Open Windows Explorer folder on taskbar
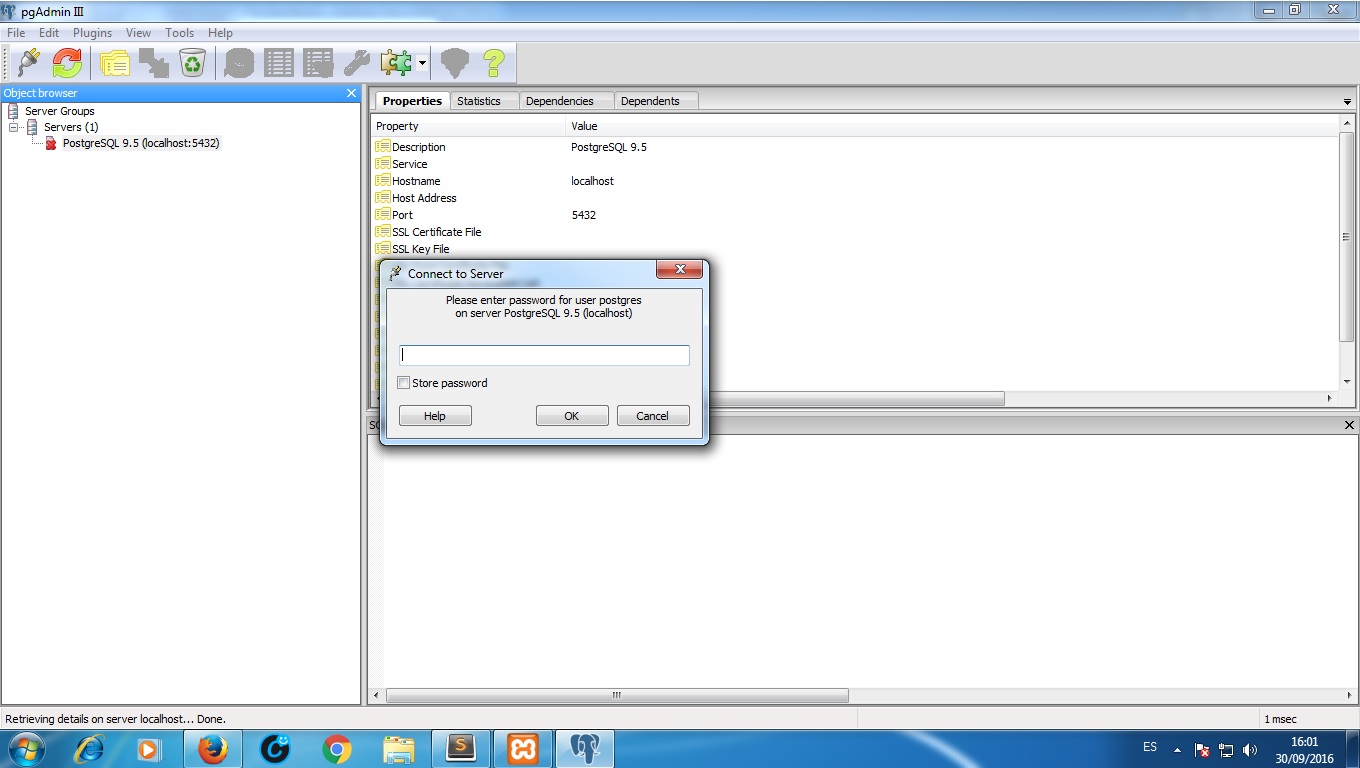 pos(398,749)
